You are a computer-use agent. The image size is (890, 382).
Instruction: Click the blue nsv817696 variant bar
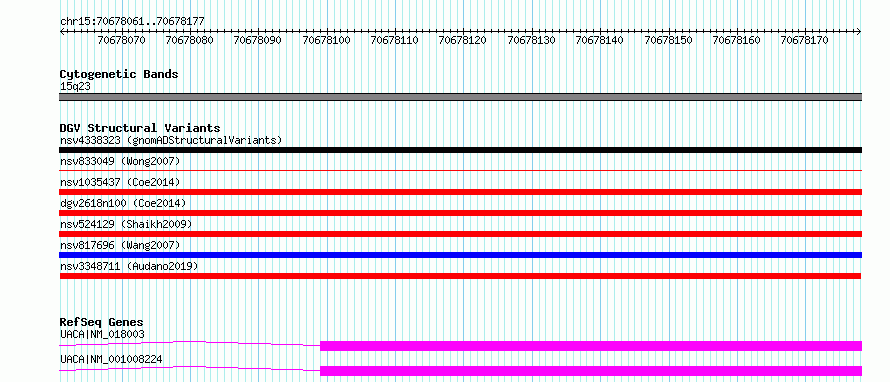pyautogui.click(x=461, y=255)
